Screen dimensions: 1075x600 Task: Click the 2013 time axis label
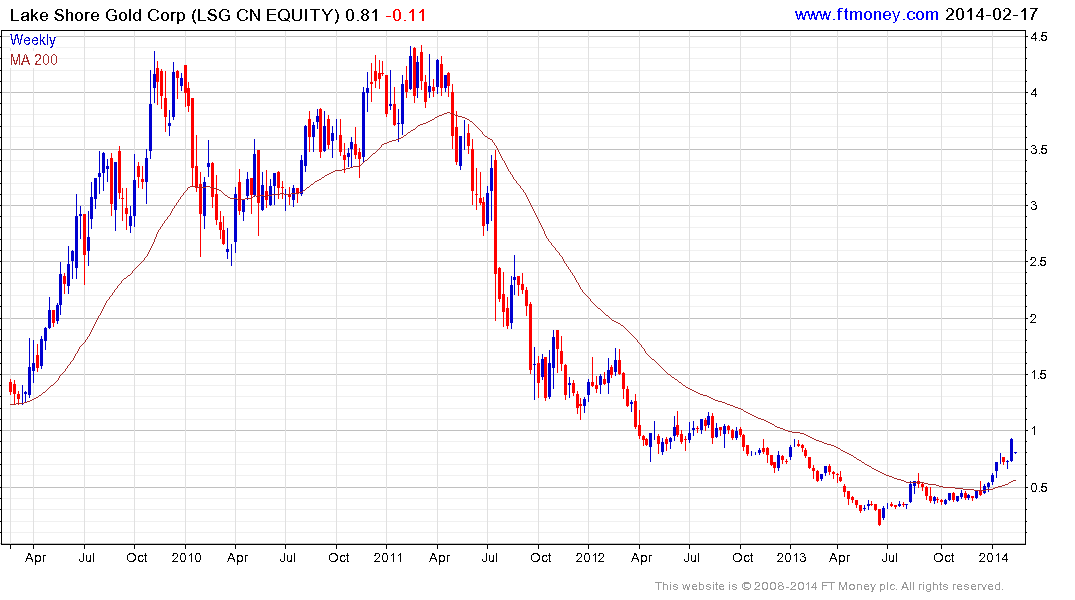click(x=791, y=557)
